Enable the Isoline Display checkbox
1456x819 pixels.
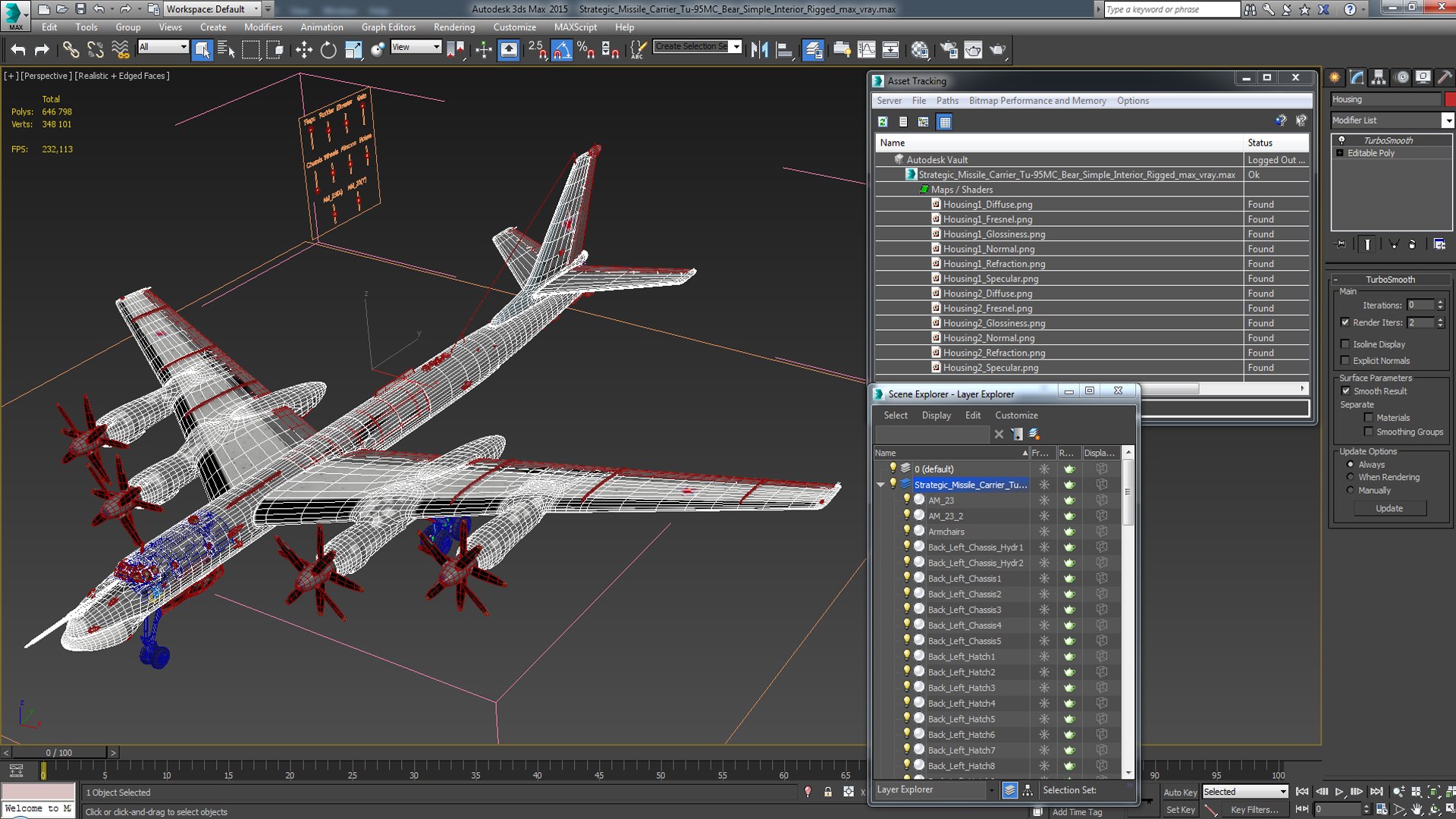click(1345, 344)
